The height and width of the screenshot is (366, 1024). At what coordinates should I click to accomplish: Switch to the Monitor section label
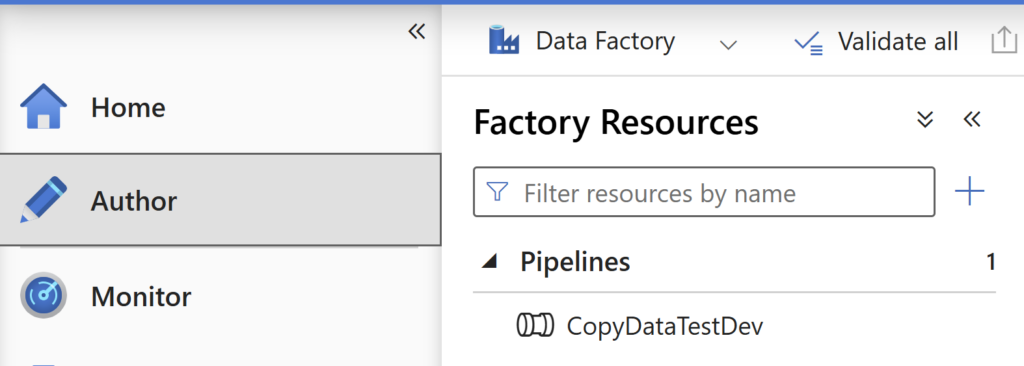coord(141,297)
